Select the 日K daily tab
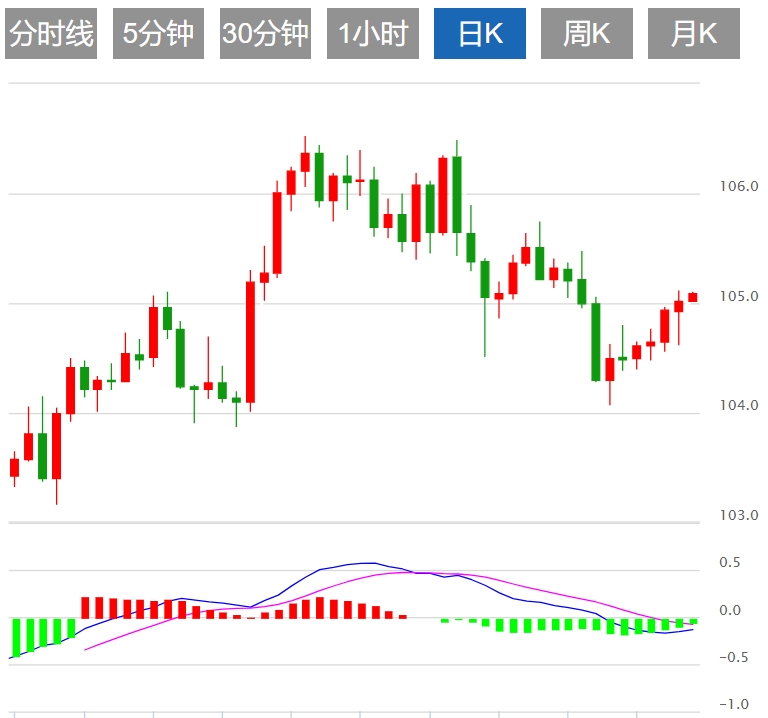Screen dimensions: 768x718 [x=479, y=35]
